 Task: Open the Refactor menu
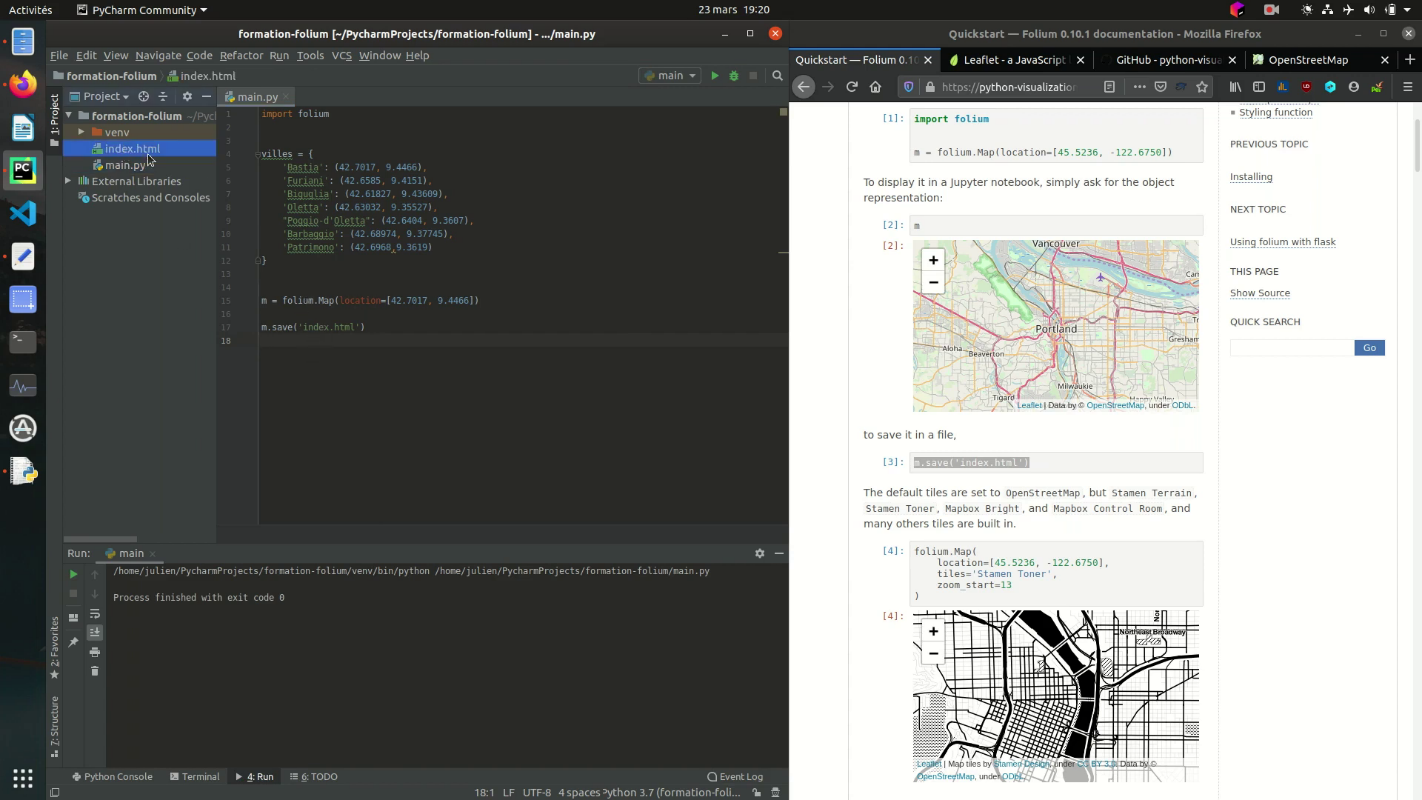[x=241, y=56]
